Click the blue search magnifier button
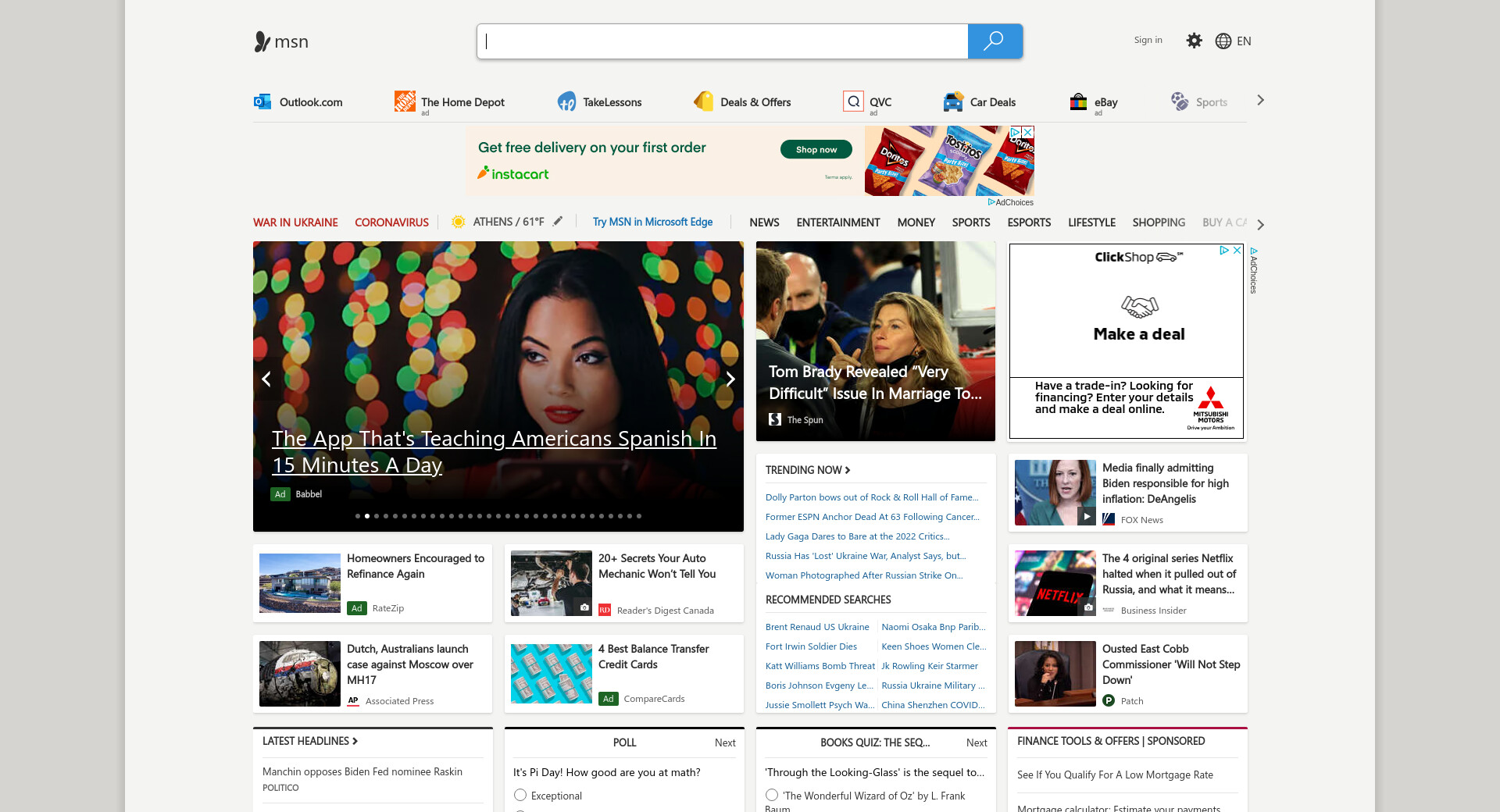Viewport: 1500px width, 812px height. tap(994, 41)
